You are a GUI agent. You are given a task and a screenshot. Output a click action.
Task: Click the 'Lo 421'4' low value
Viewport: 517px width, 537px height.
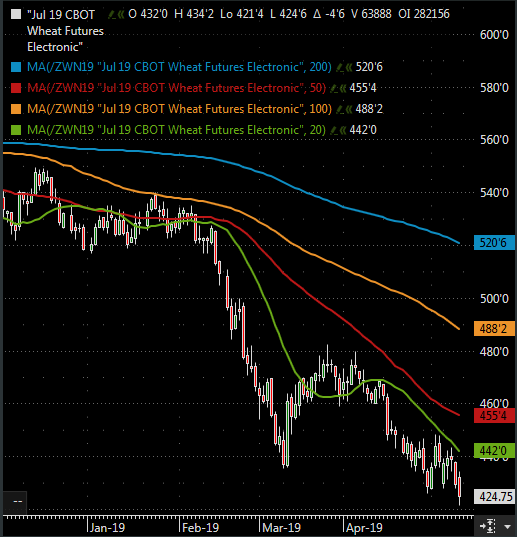click(x=242, y=14)
